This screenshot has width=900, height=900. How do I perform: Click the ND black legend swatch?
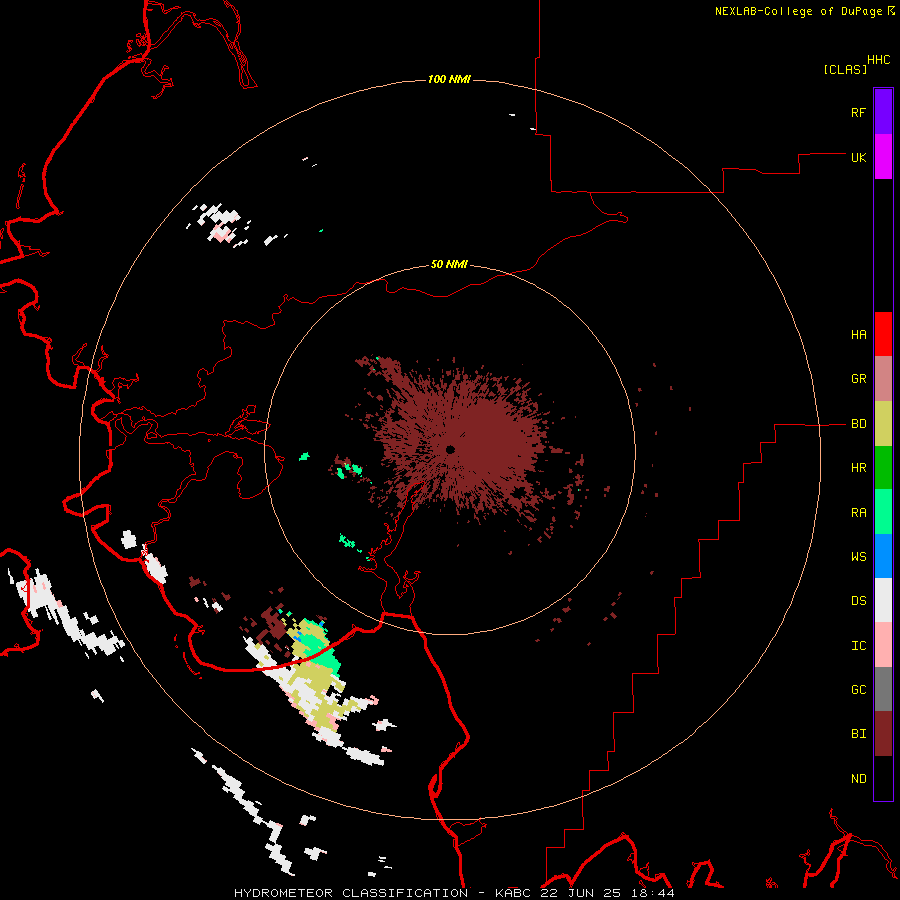[x=883, y=778]
